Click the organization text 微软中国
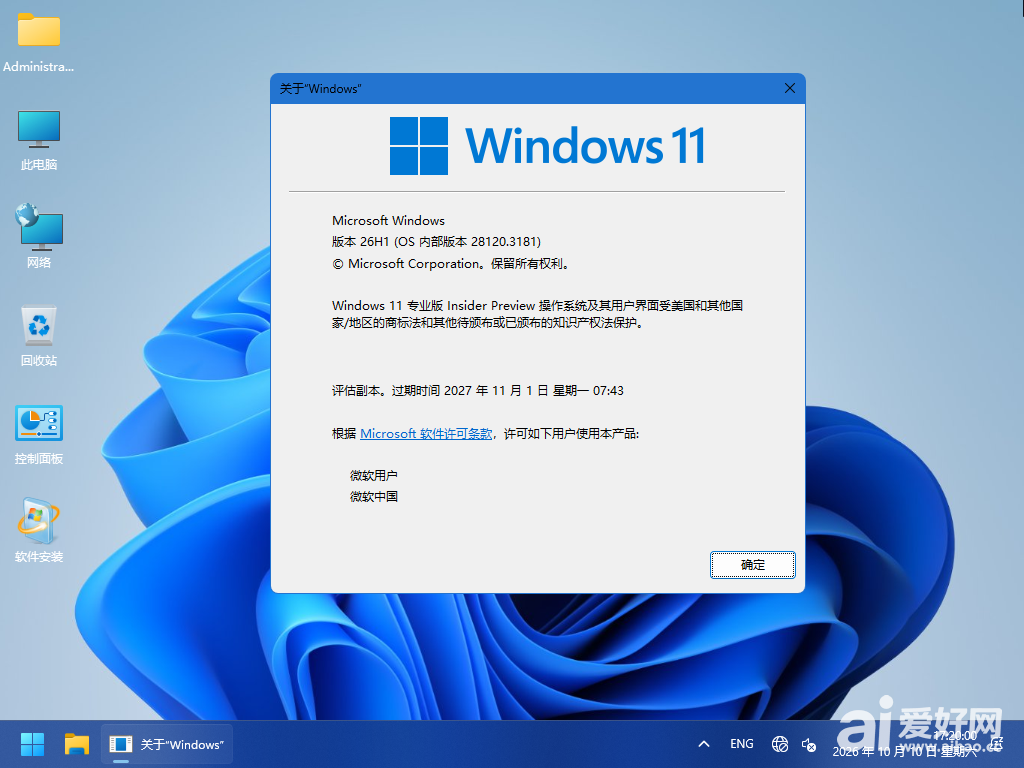Screen dimensions: 1024x768 pos(374,496)
